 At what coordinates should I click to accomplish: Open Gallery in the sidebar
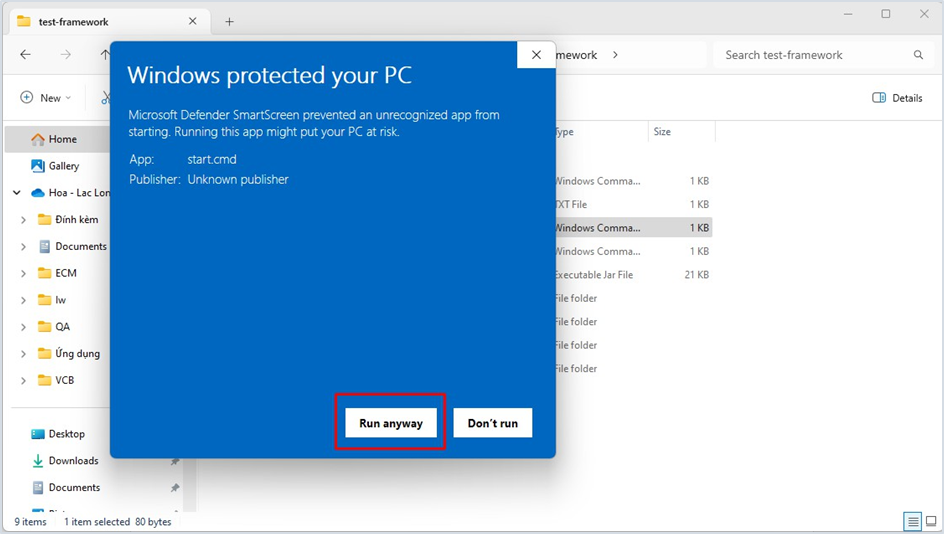[x=63, y=166]
